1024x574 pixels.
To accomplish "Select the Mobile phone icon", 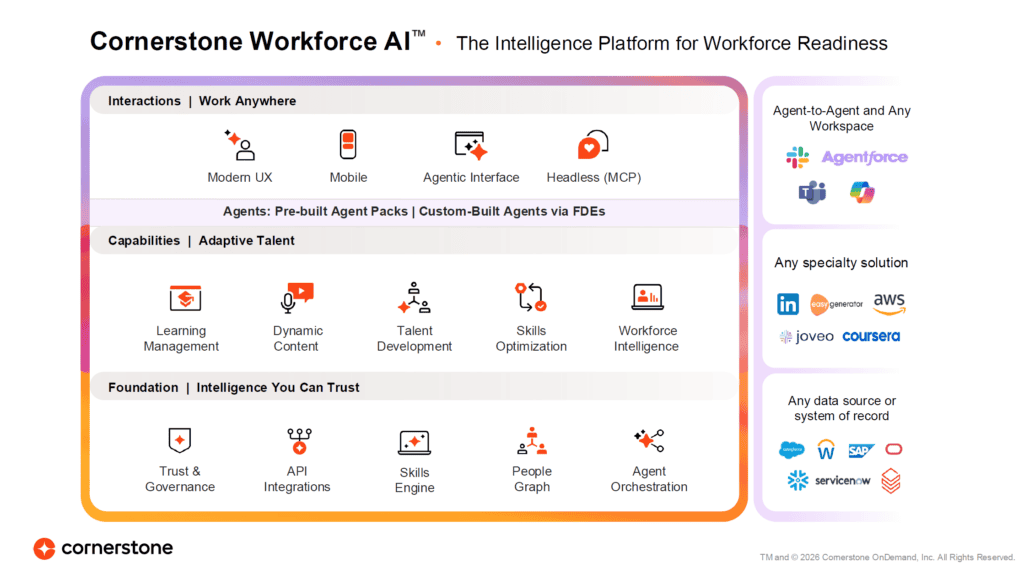I will pyautogui.click(x=348, y=144).
